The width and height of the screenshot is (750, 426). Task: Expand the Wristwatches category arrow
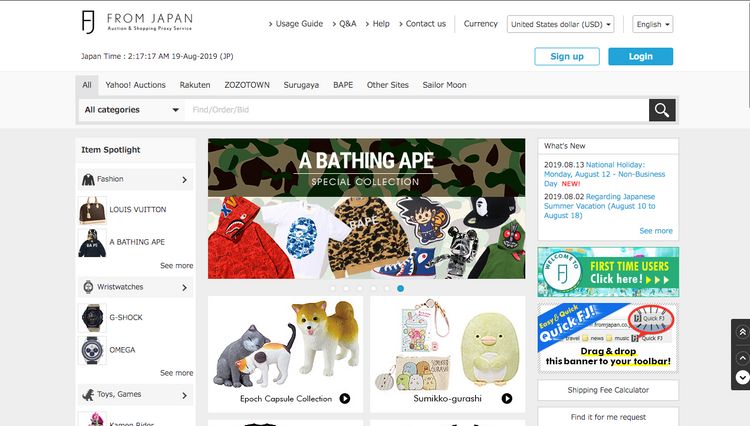point(185,287)
